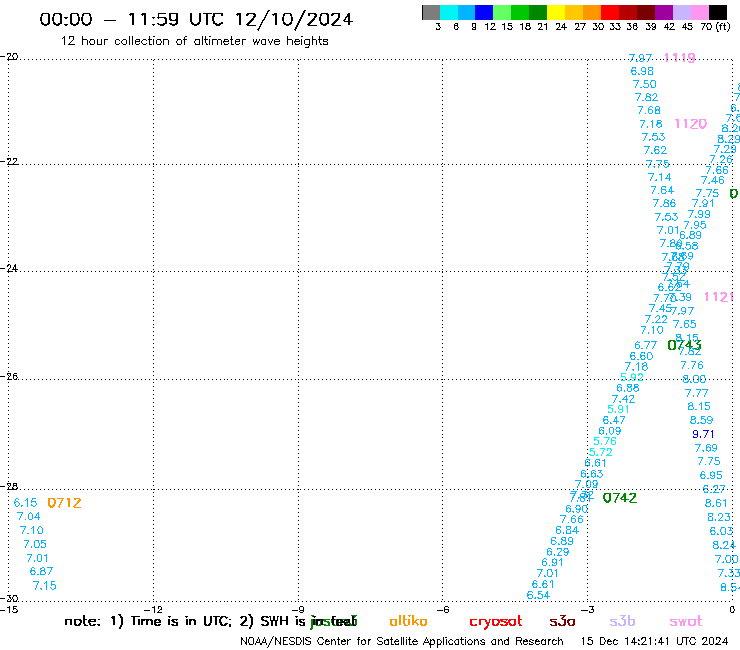Click the green pass time '0743'
The width and height of the screenshot is (740, 650).
click(684, 346)
